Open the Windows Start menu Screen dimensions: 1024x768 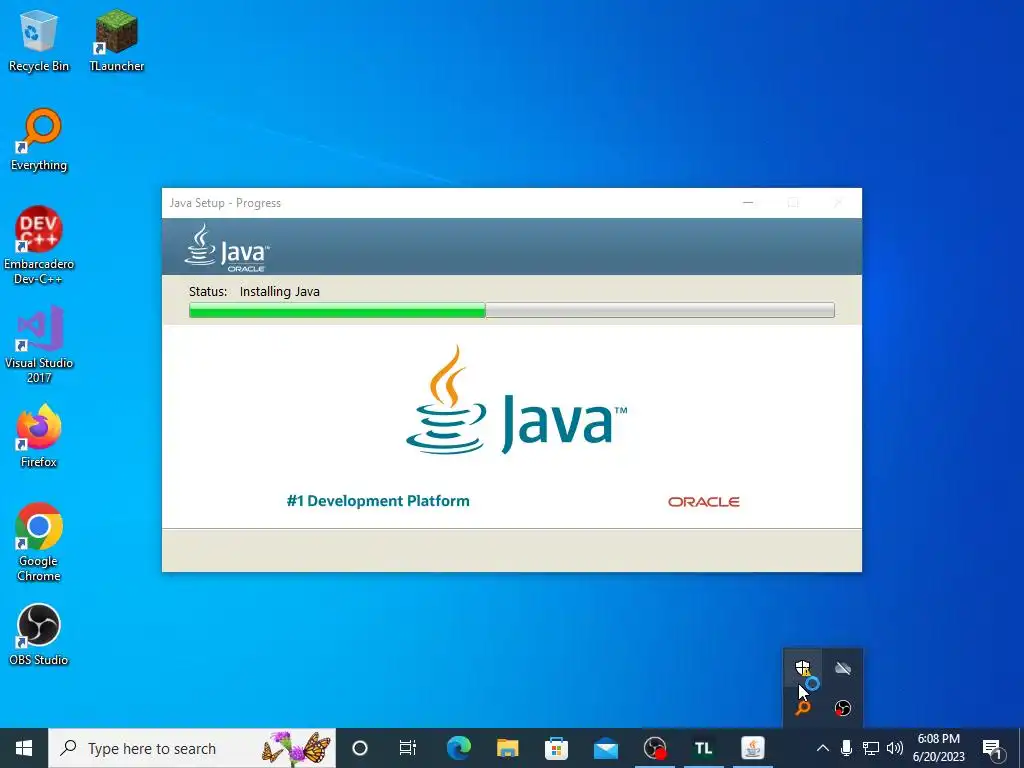point(24,748)
